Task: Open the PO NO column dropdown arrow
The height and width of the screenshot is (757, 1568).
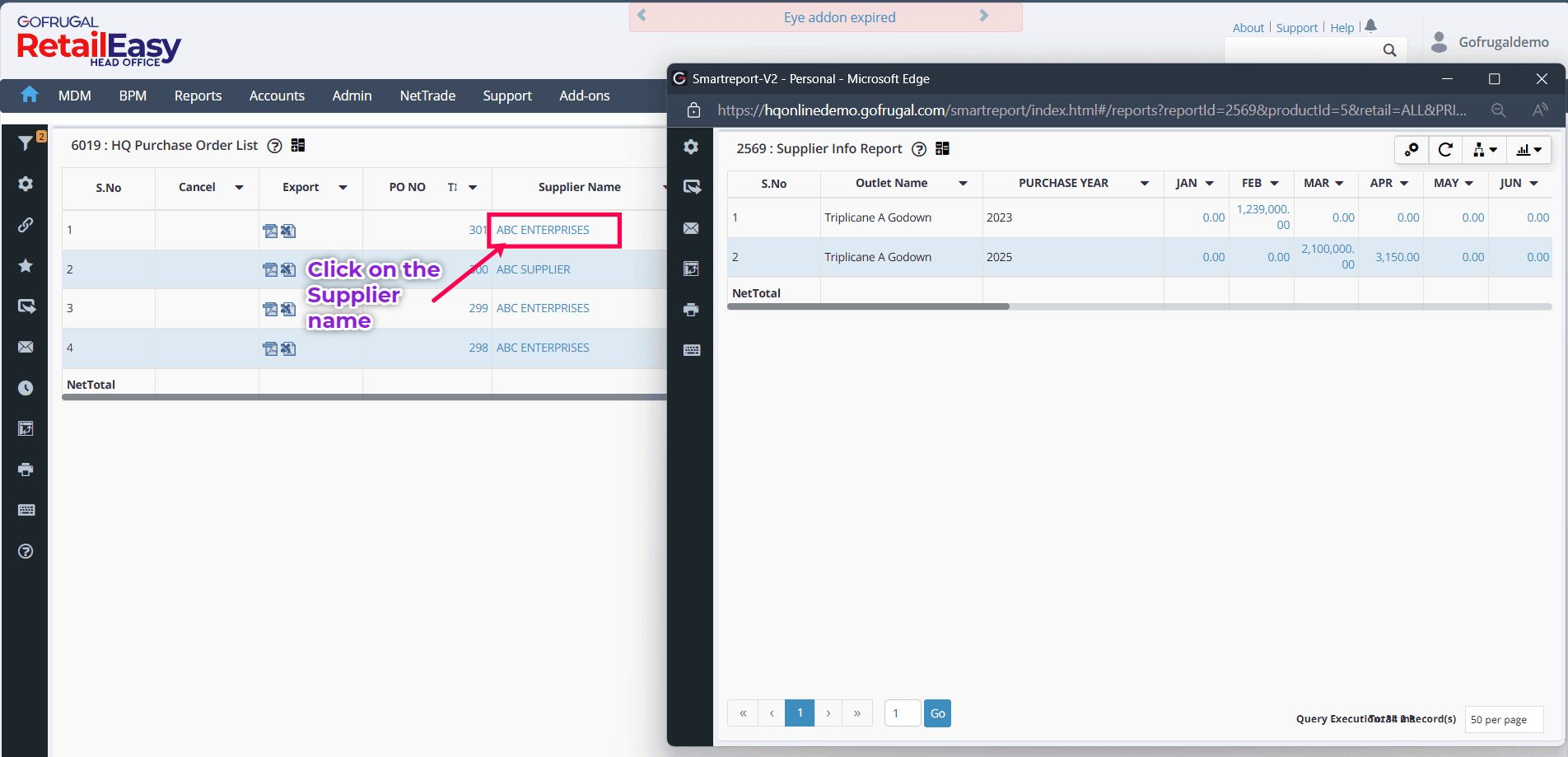Action: click(x=473, y=188)
